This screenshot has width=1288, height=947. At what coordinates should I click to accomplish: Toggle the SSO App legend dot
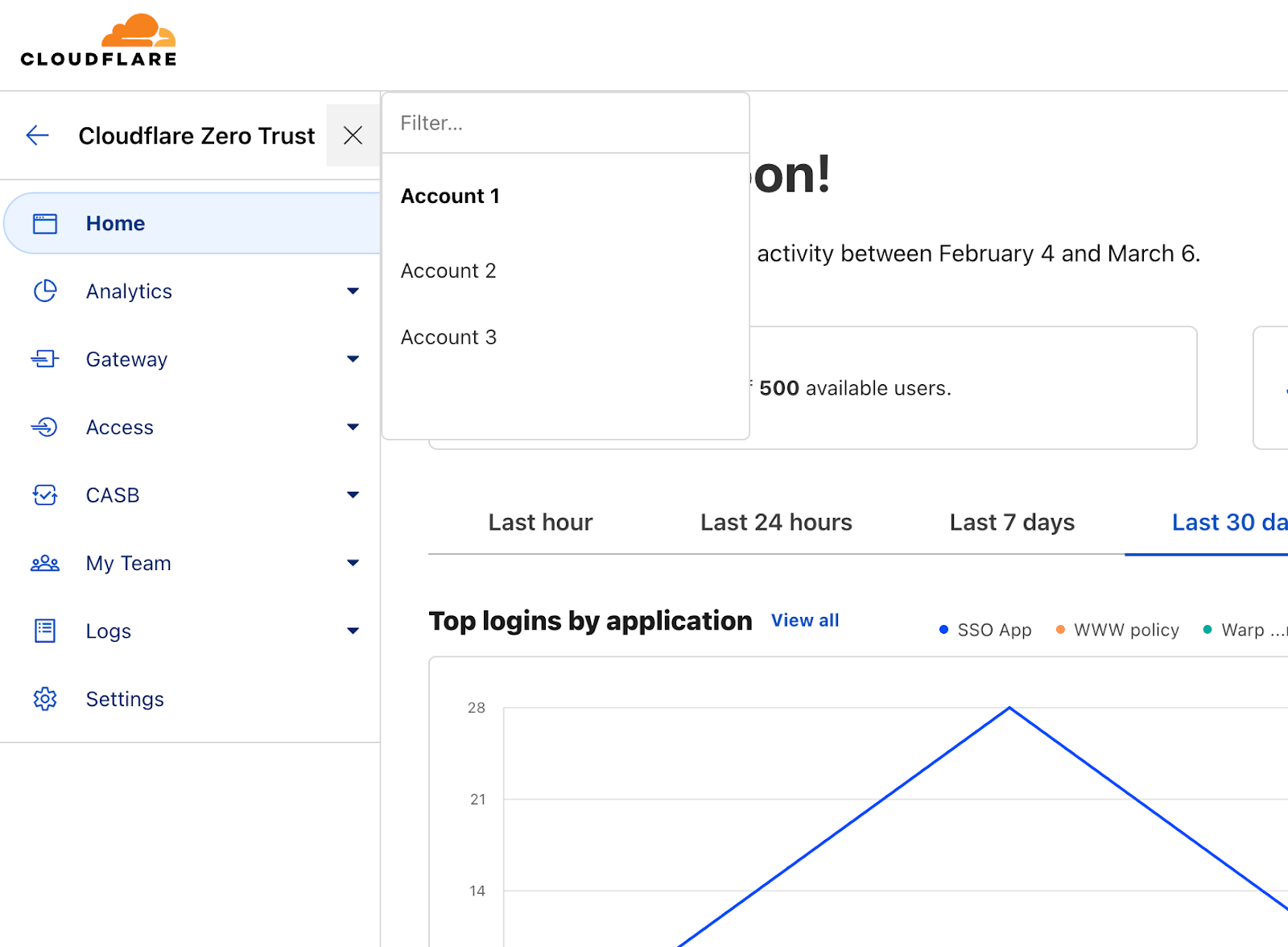[943, 630]
